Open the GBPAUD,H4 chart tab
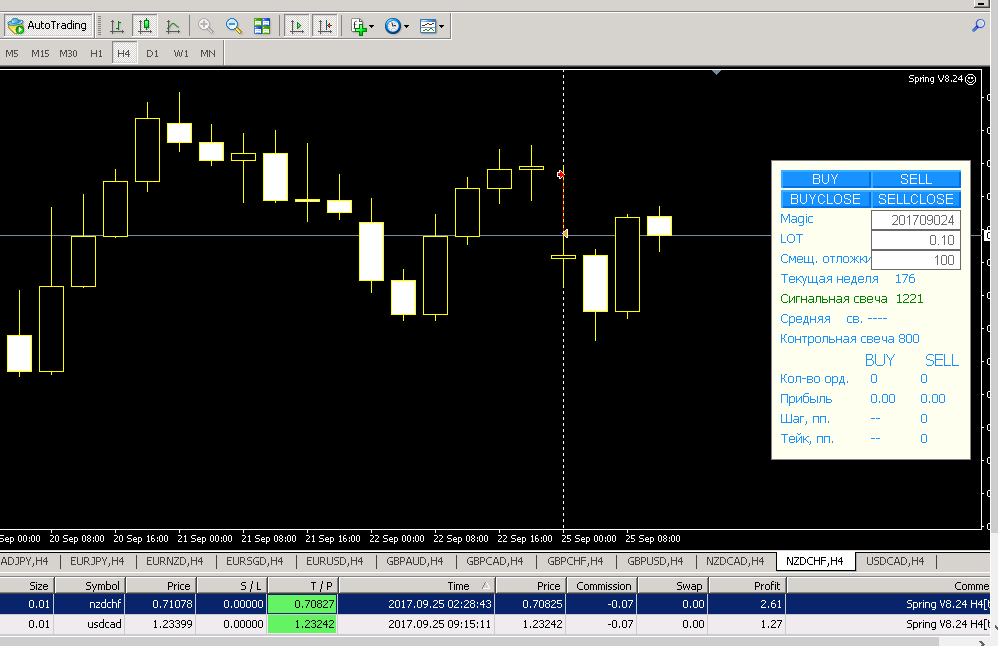Viewport: 998px width, 646px height. click(x=414, y=561)
